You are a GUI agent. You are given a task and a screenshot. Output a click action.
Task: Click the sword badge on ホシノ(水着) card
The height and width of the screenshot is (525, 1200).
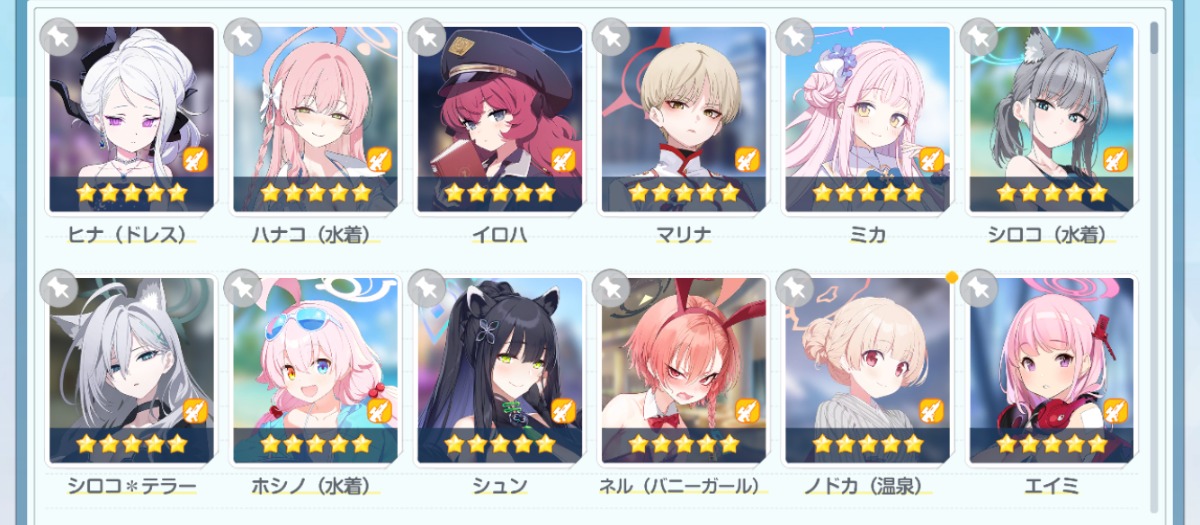tap(379, 411)
